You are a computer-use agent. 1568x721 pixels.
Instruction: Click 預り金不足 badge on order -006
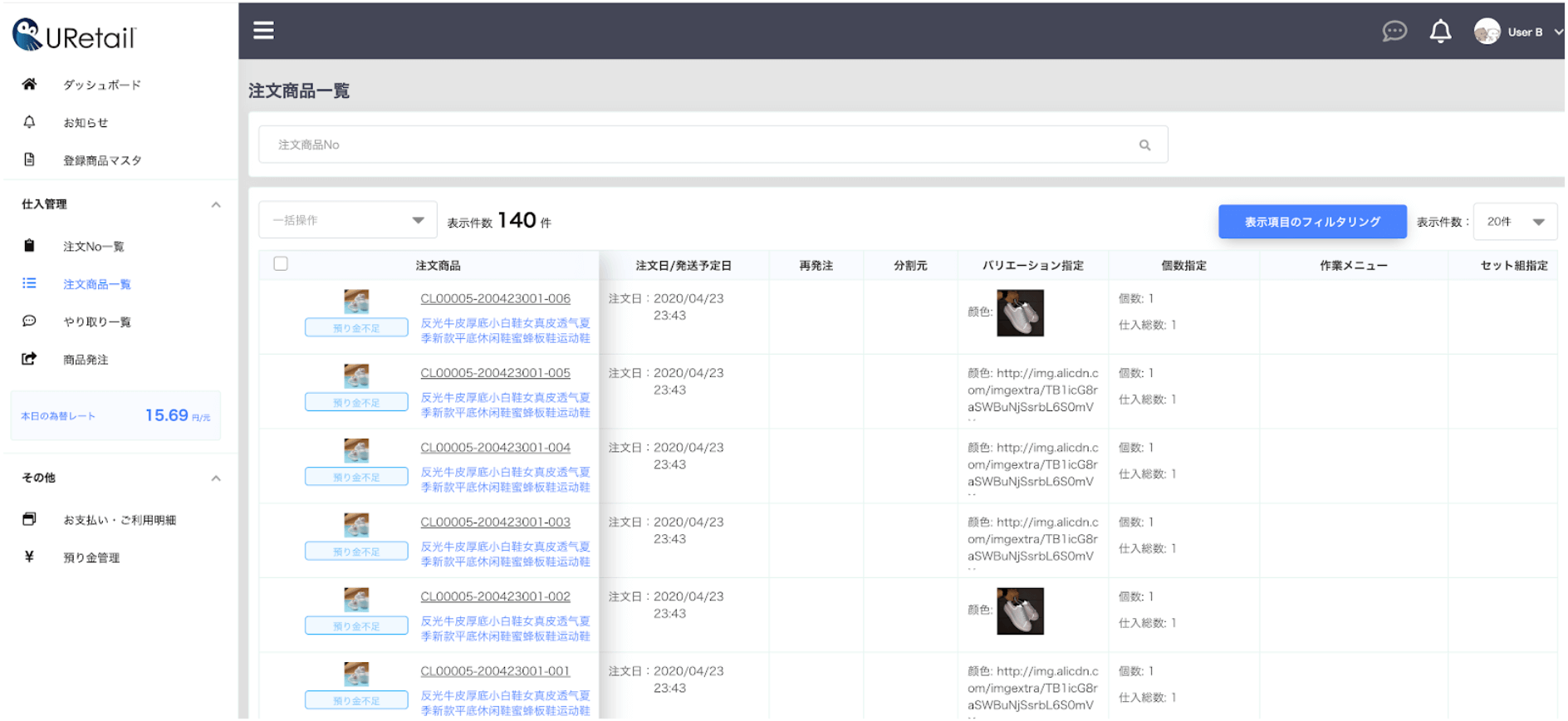tap(356, 327)
